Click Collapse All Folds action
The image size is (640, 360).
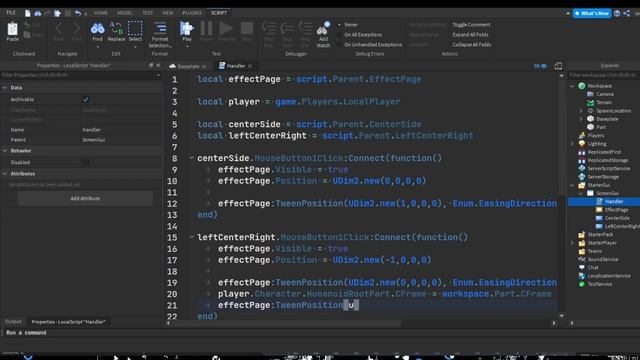[471, 44]
